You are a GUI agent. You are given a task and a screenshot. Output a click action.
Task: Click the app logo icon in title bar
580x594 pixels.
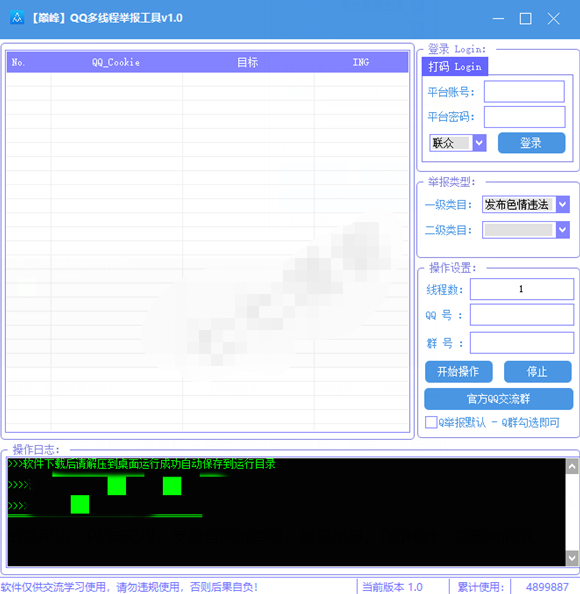(x=17, y=18)
